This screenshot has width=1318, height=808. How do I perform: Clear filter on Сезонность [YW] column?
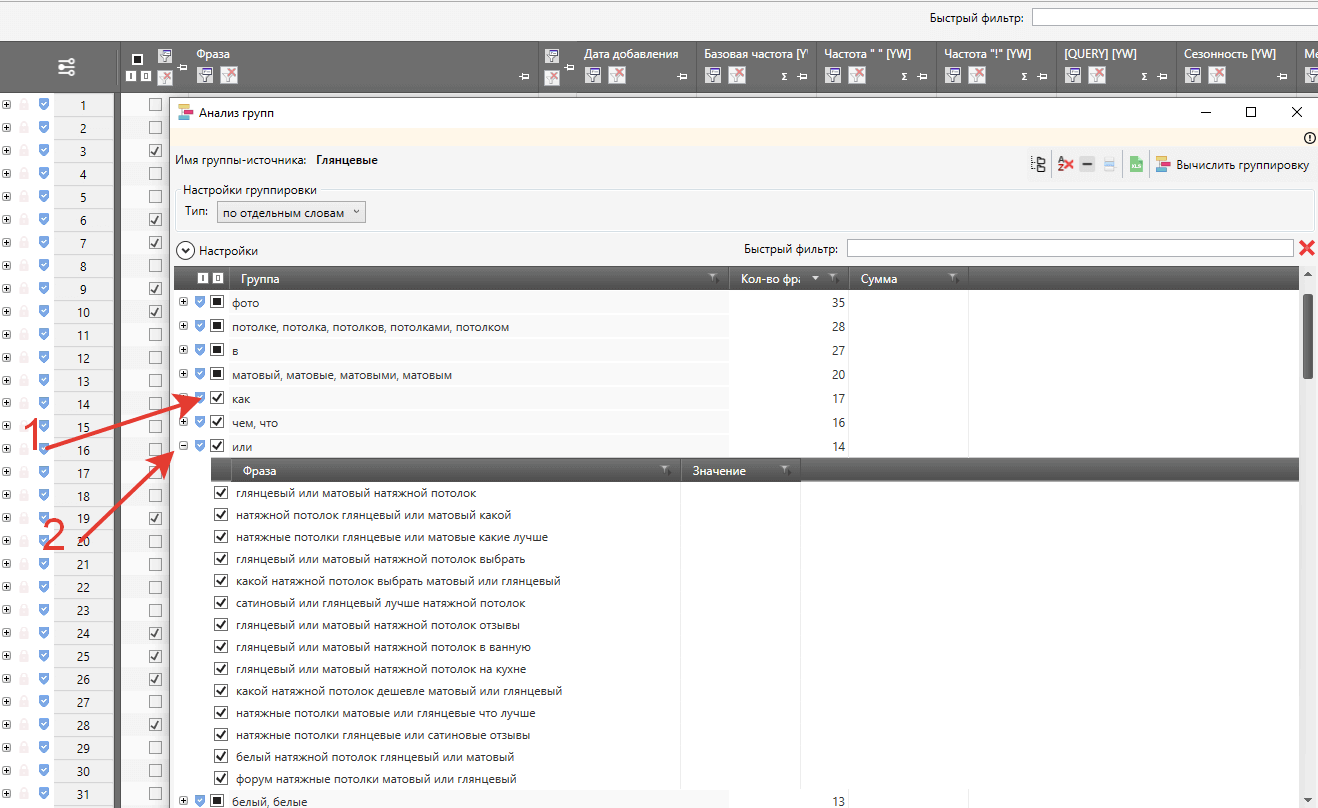(x=1217, y=75)
